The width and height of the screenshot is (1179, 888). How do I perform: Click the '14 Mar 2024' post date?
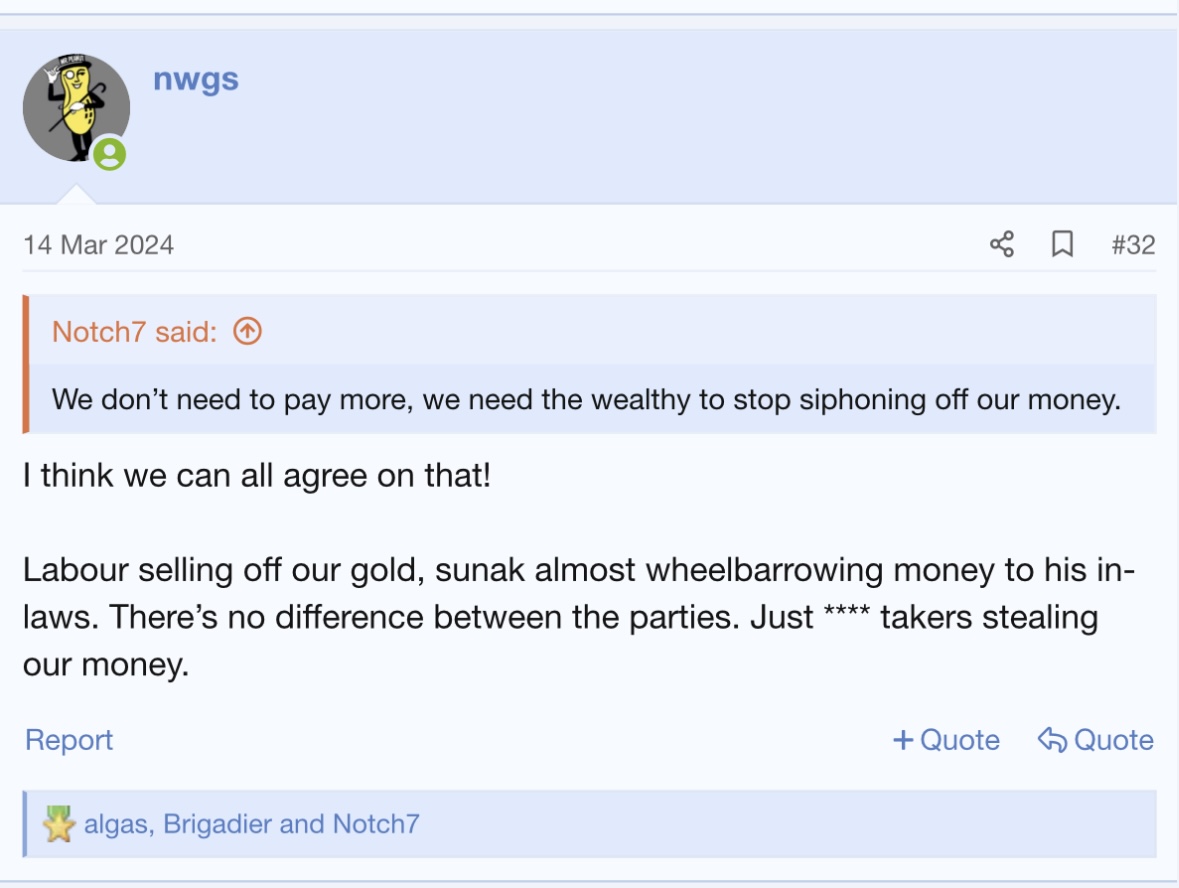(x=98, y=245)
